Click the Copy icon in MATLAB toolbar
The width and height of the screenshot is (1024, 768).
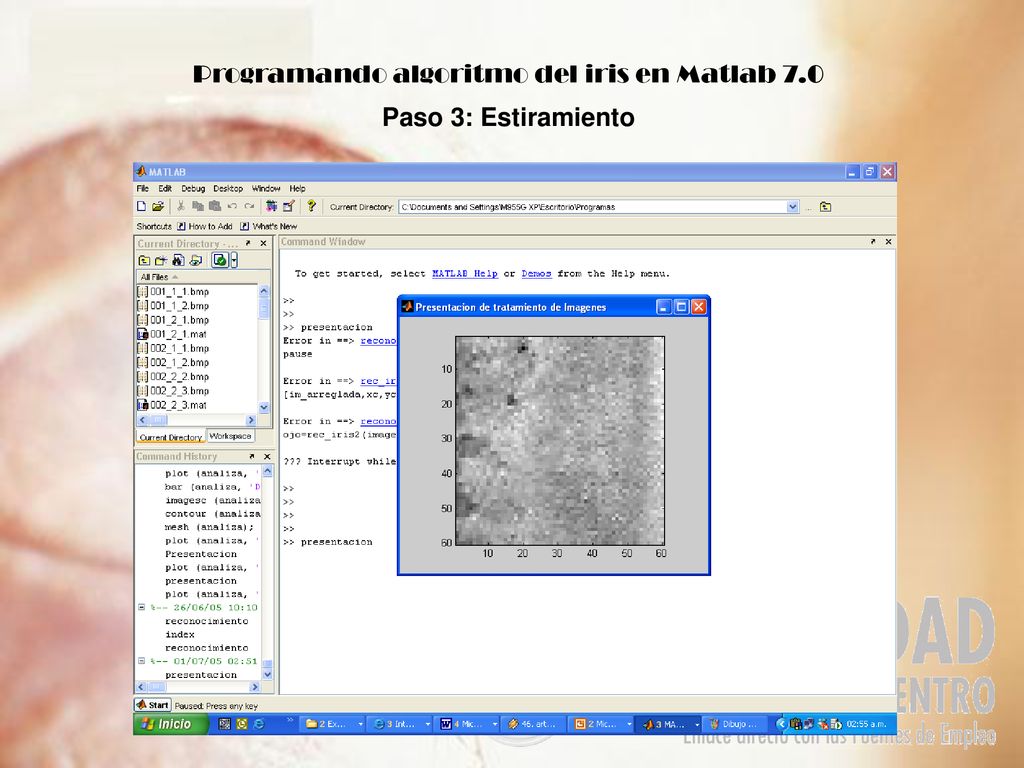click(198, 206)
